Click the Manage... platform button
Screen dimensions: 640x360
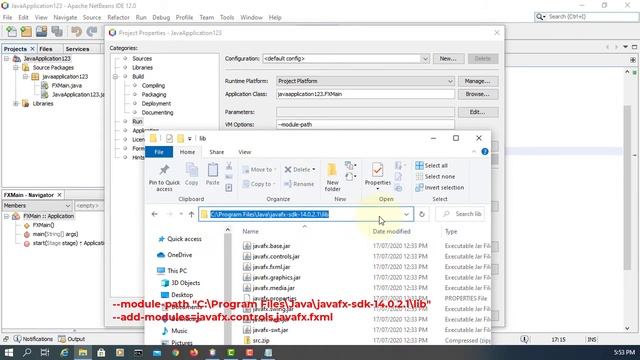tap(478, 81)
